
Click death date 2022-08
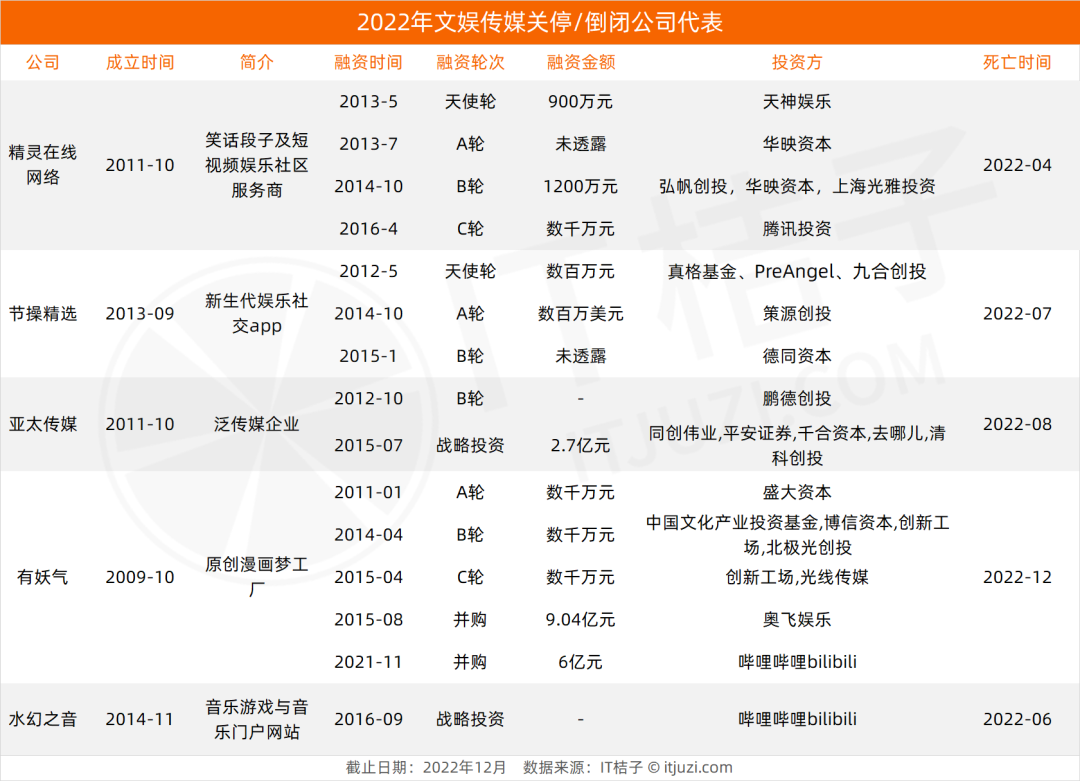point(1017,424)
